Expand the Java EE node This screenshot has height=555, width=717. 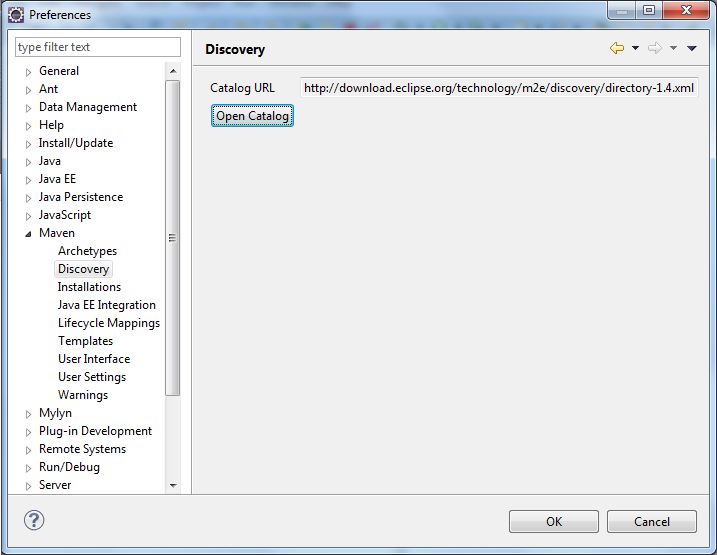pyautogui.click(x=28, y=180)
